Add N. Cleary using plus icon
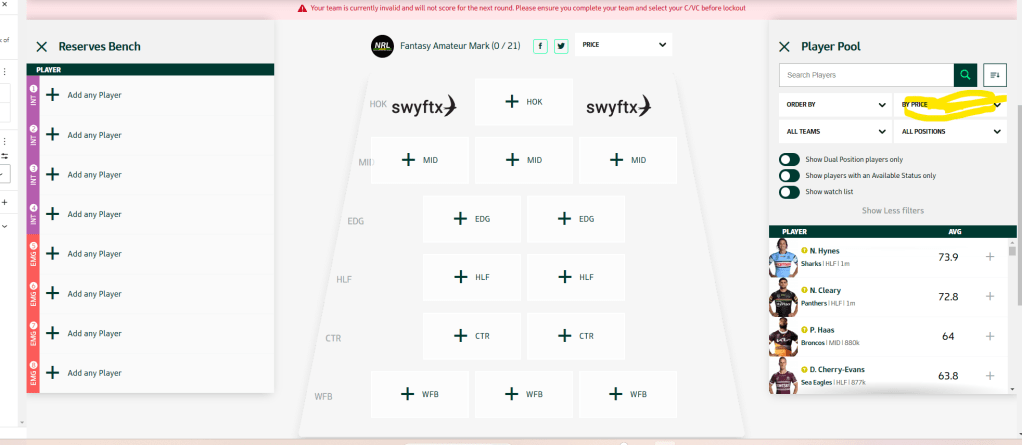This screenshot has width=1022, height=445. tap(990, 297)
